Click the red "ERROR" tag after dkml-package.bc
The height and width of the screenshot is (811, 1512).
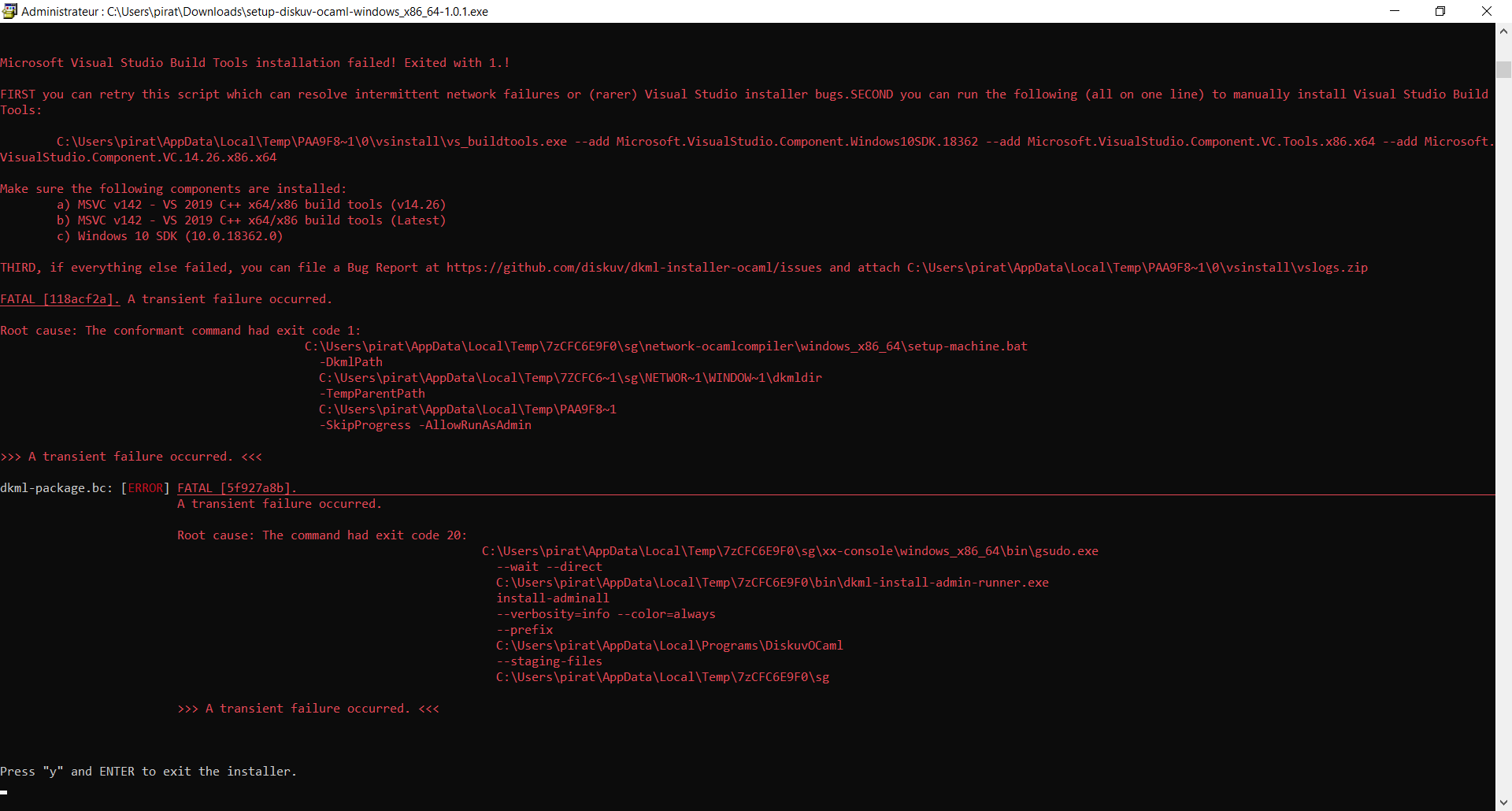coord(146,488)
